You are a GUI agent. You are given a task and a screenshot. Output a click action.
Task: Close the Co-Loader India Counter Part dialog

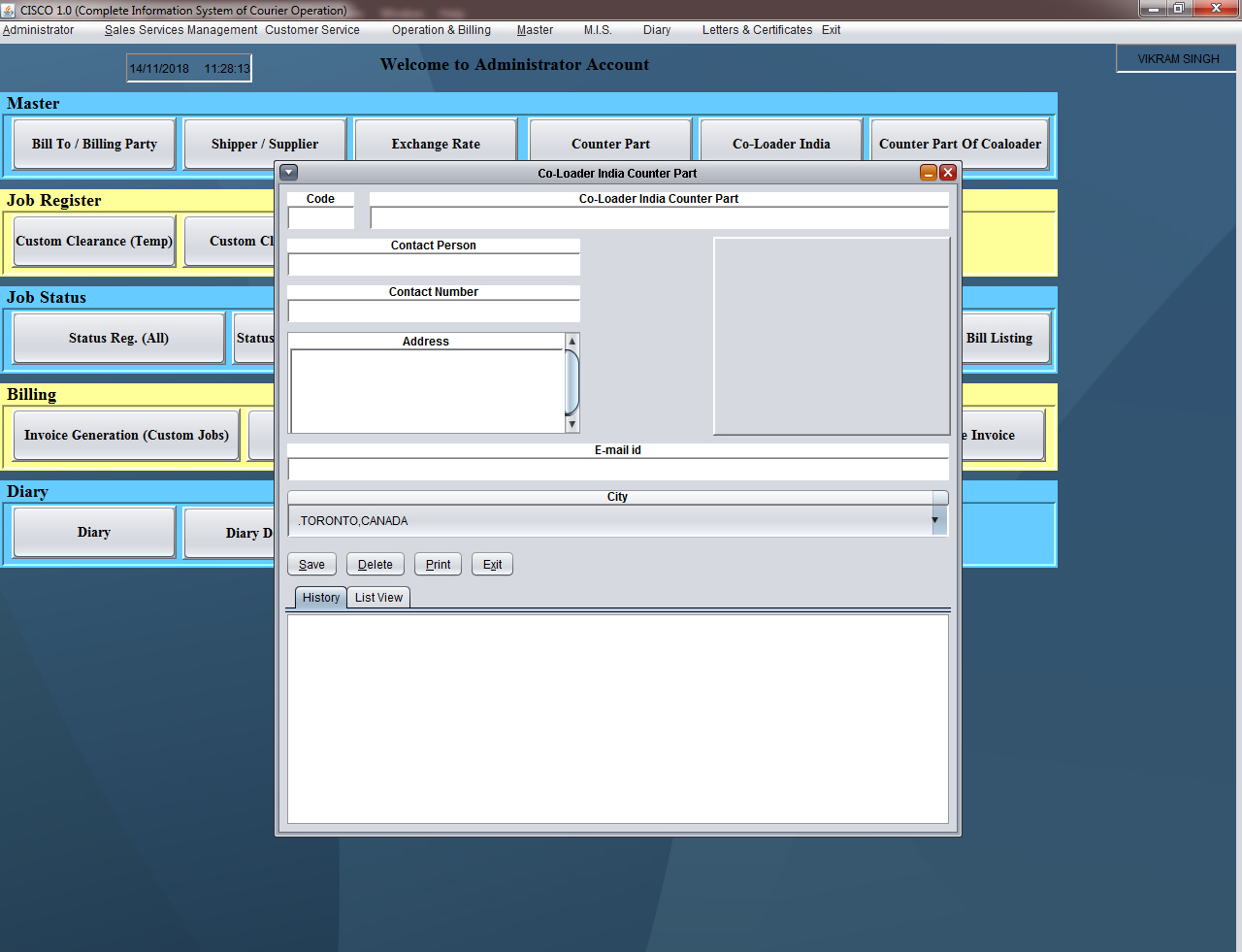(x=948, y=173)
